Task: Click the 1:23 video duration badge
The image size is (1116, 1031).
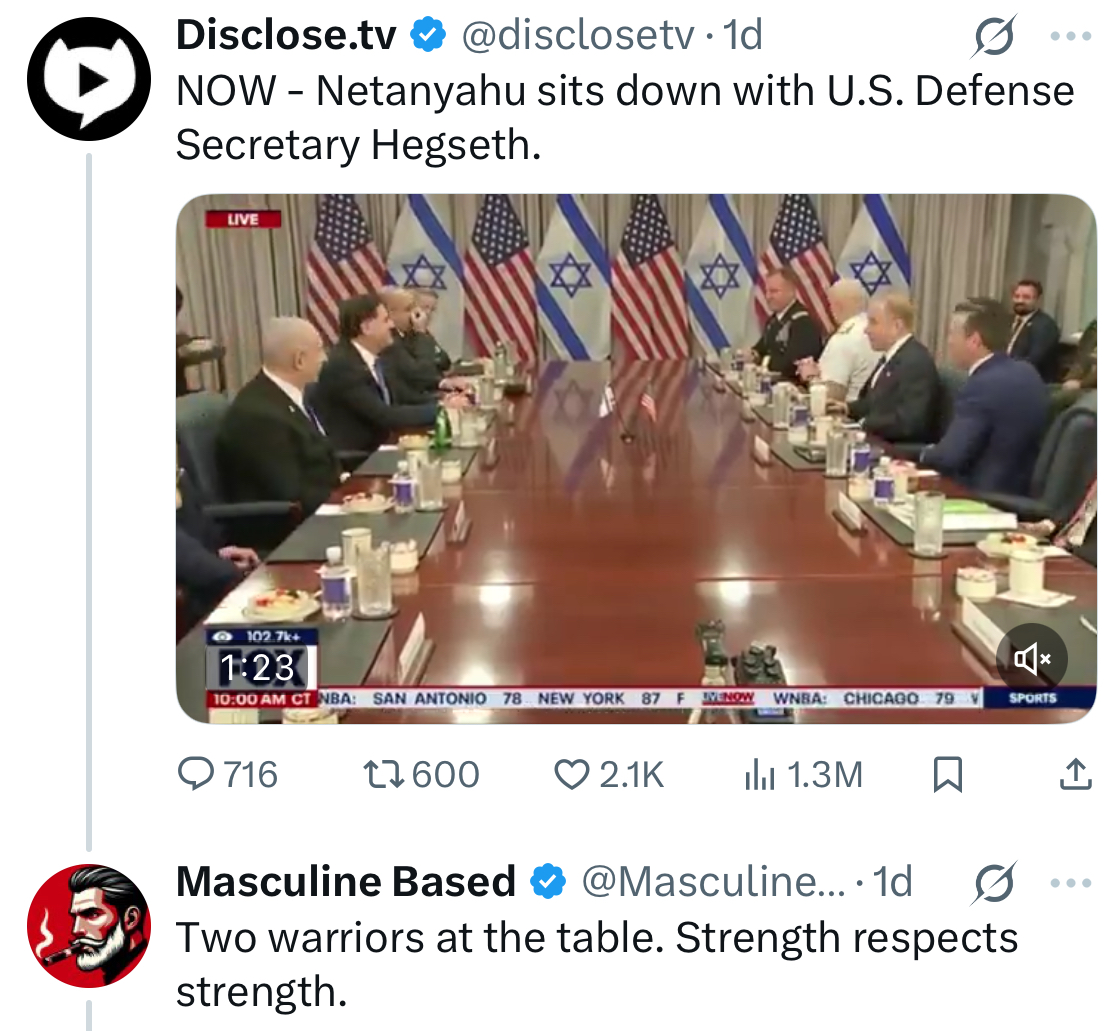Action: coord(257,667)
